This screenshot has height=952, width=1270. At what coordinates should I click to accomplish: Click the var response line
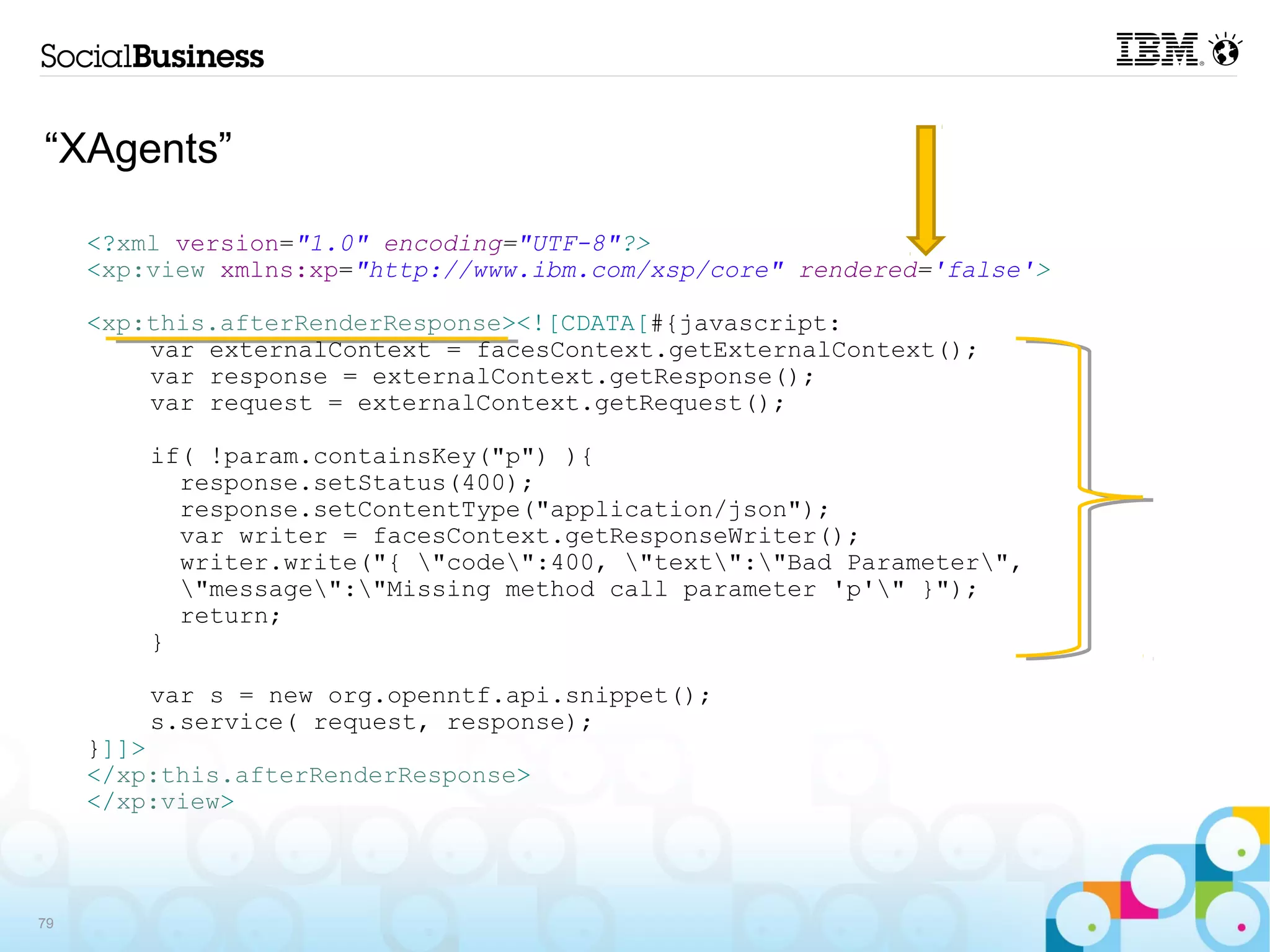tap(482, 377)
